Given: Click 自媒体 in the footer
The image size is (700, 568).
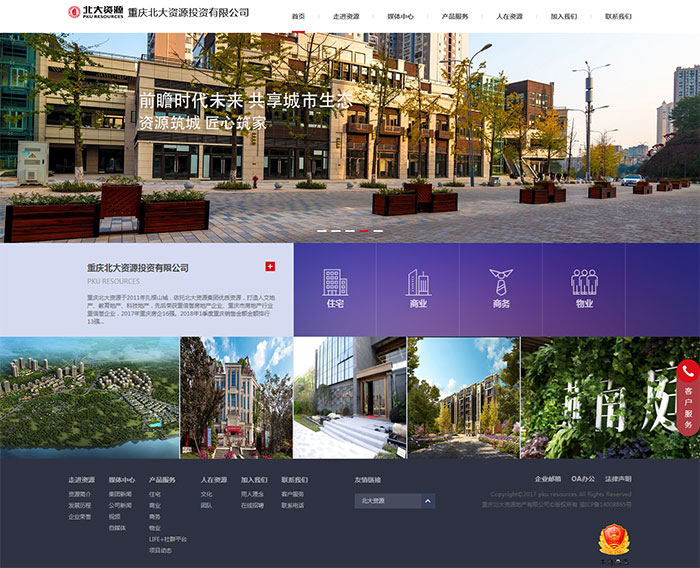Looking at the screenshot, I should click(x=117, y=528).
